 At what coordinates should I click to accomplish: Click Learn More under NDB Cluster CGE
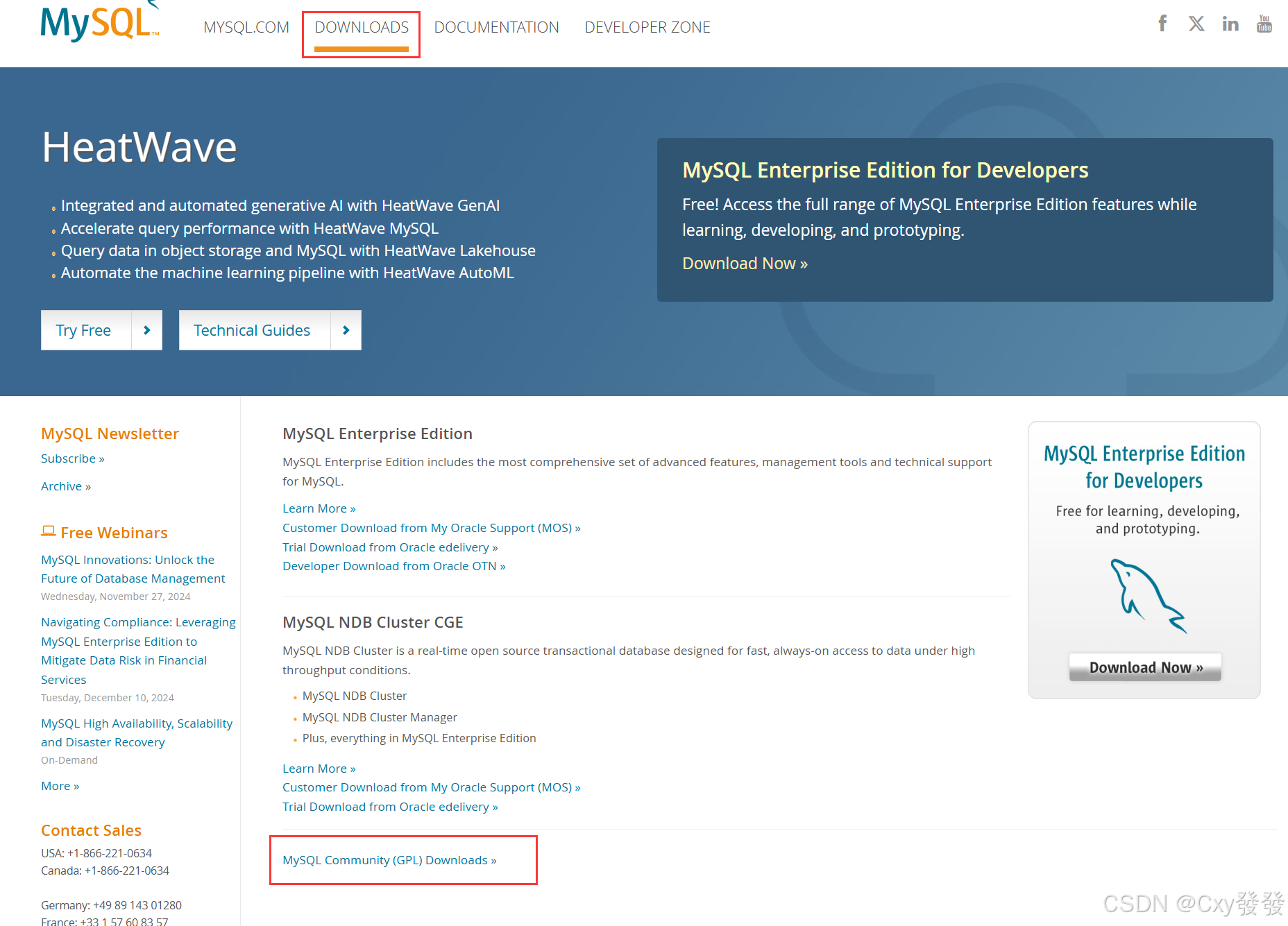(319, 769)
